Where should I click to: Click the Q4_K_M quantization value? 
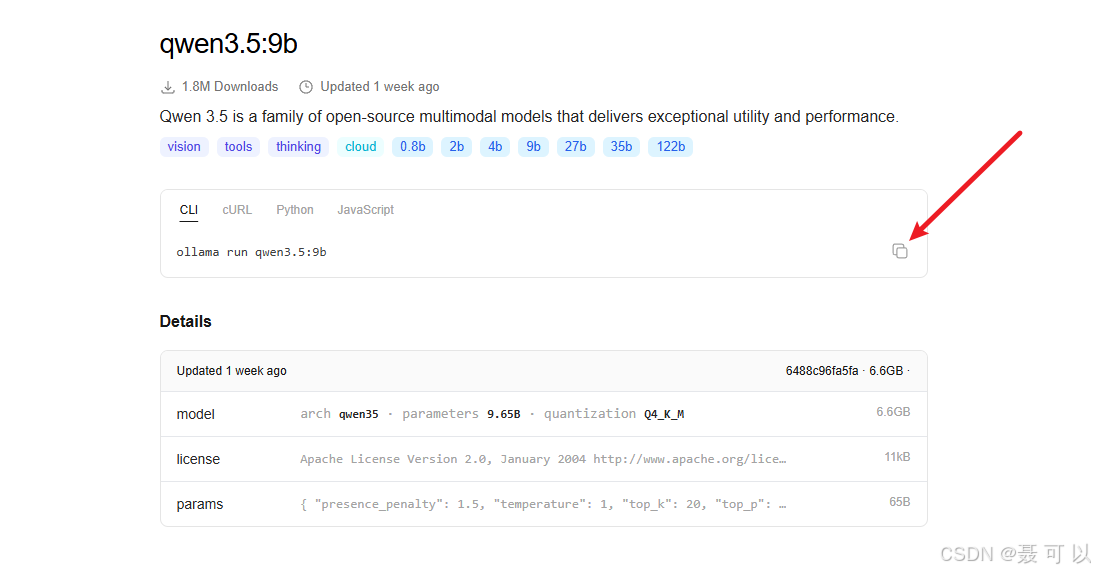pyautogui.click(x=664, y=414)
